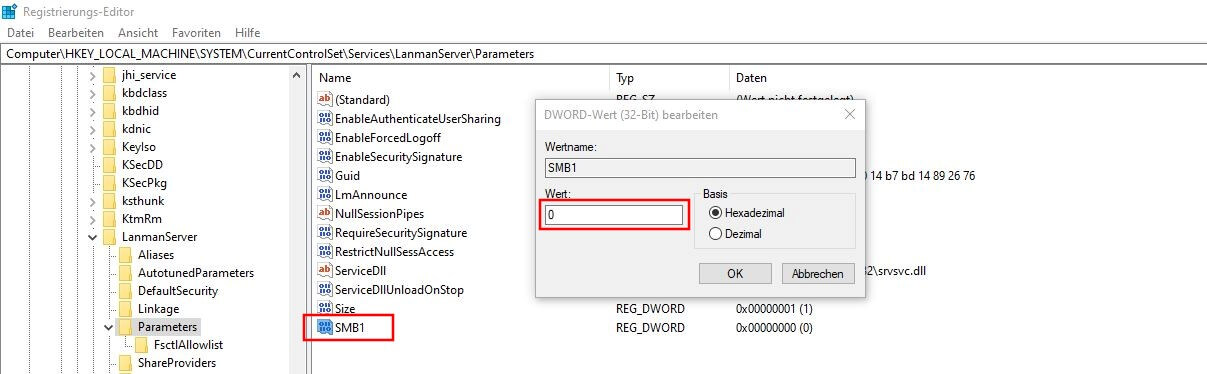Select the Aliases folder icon
The height and width of the screenshot is (374, 1207).
click(125, 255)
